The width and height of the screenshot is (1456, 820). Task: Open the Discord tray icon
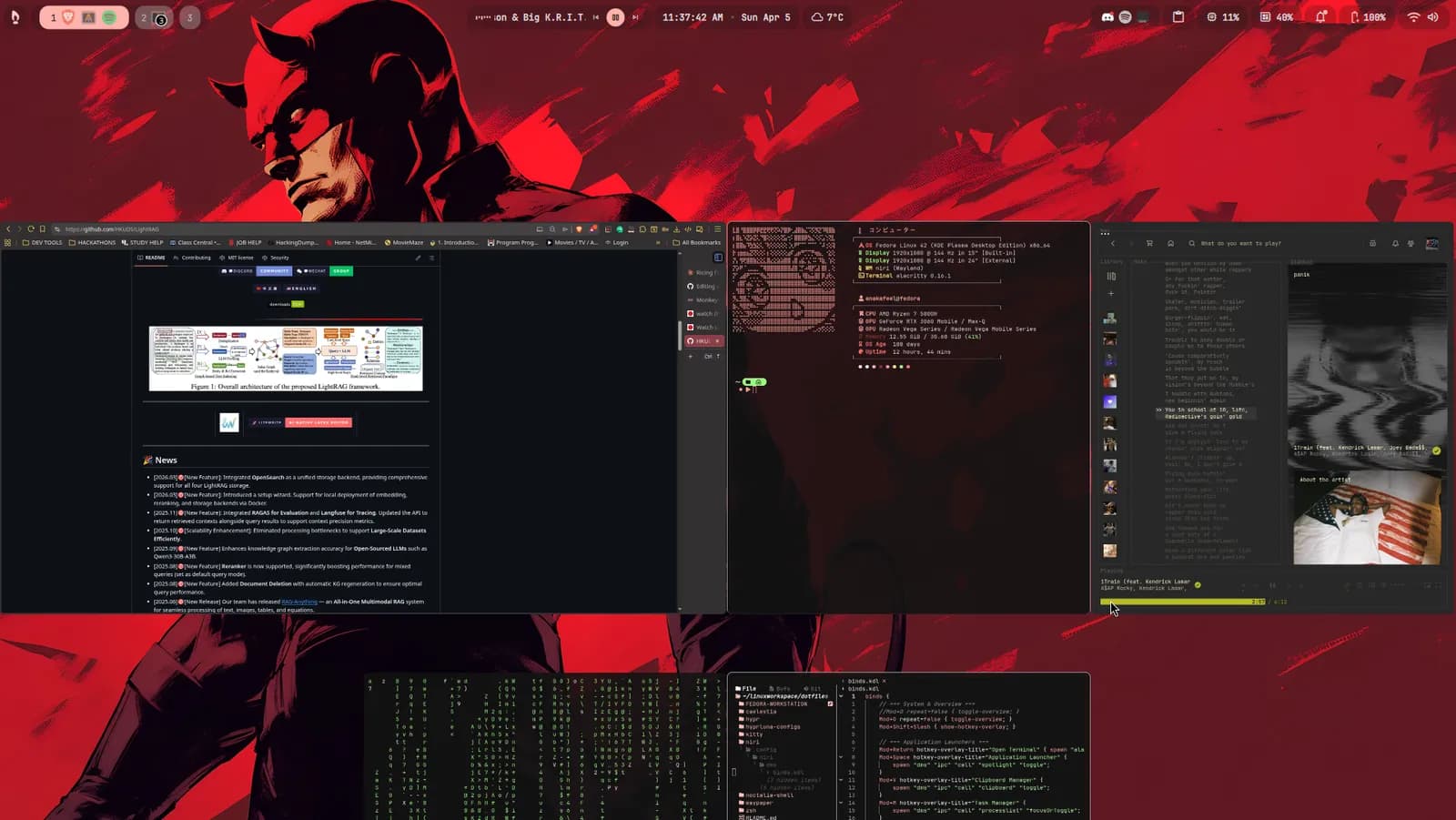(1107, 17)
